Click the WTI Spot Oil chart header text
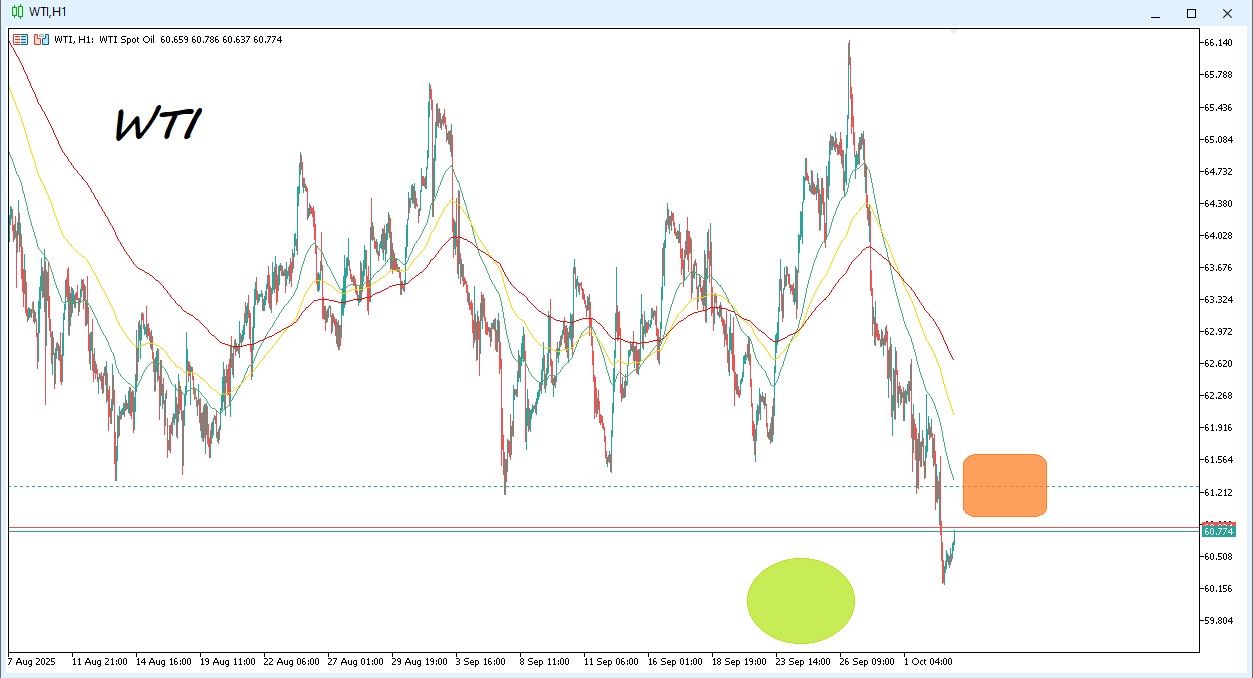Viewport: 1253px width, 678px height. (127, 40)
